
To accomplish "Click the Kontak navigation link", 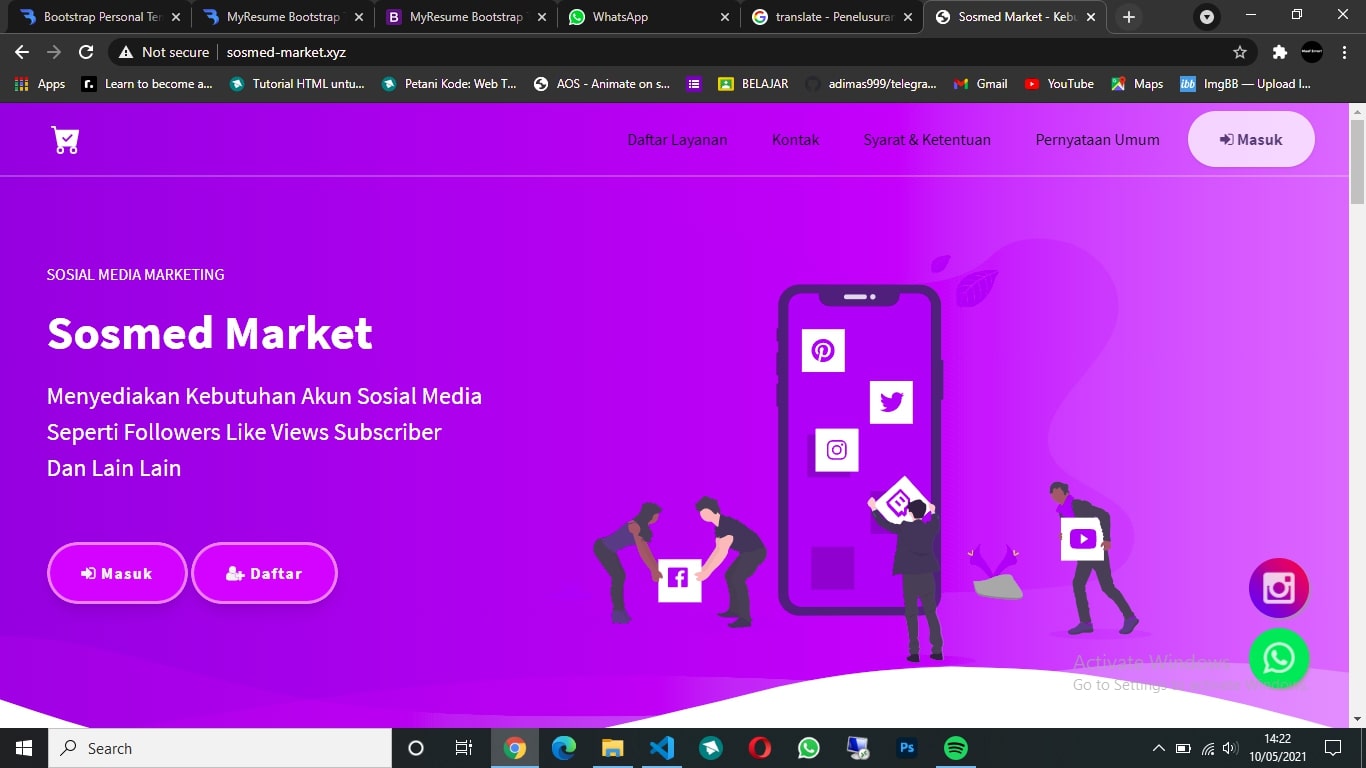I will tap(795, 140).
